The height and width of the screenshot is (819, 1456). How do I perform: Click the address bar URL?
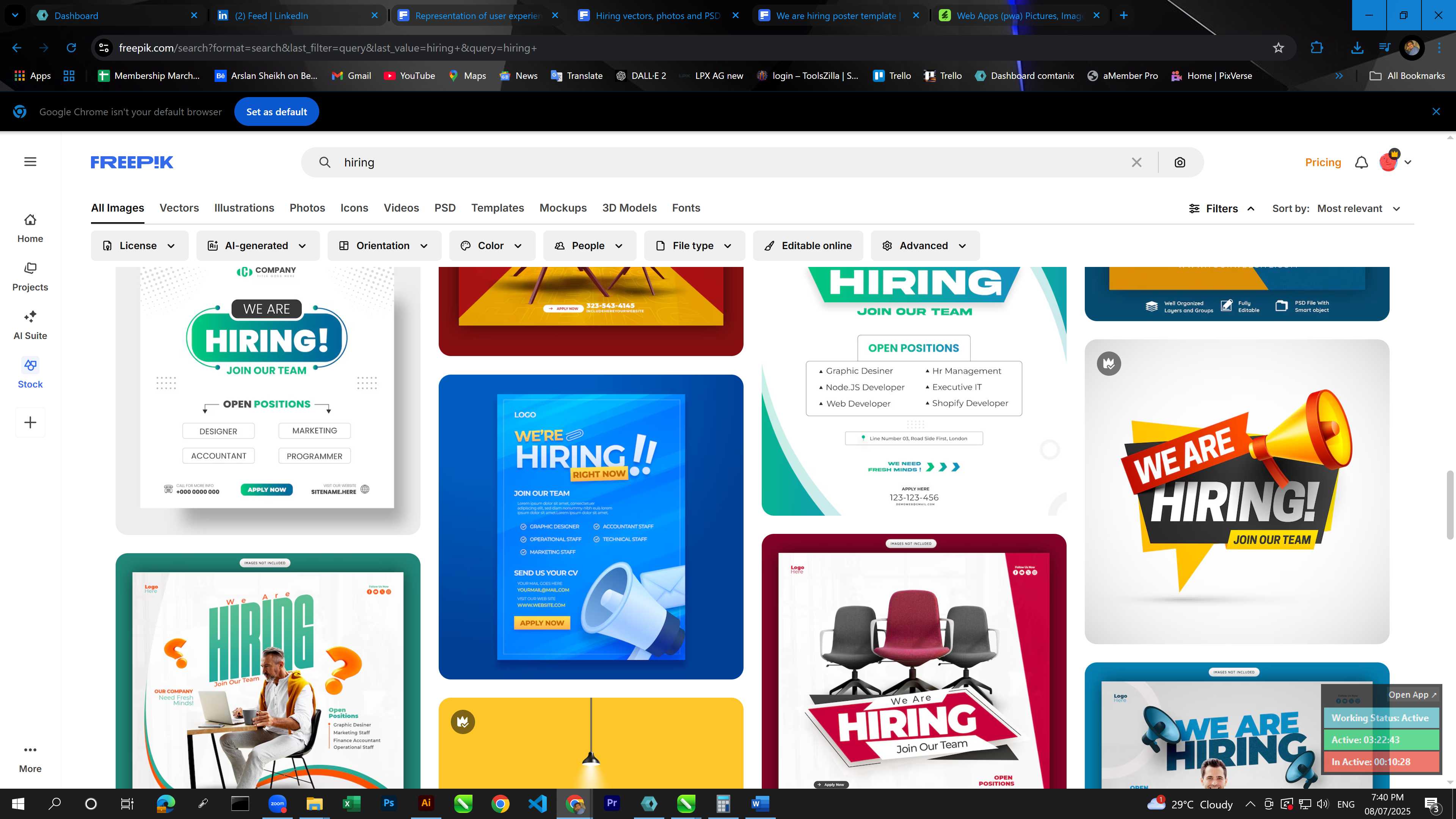328,48
